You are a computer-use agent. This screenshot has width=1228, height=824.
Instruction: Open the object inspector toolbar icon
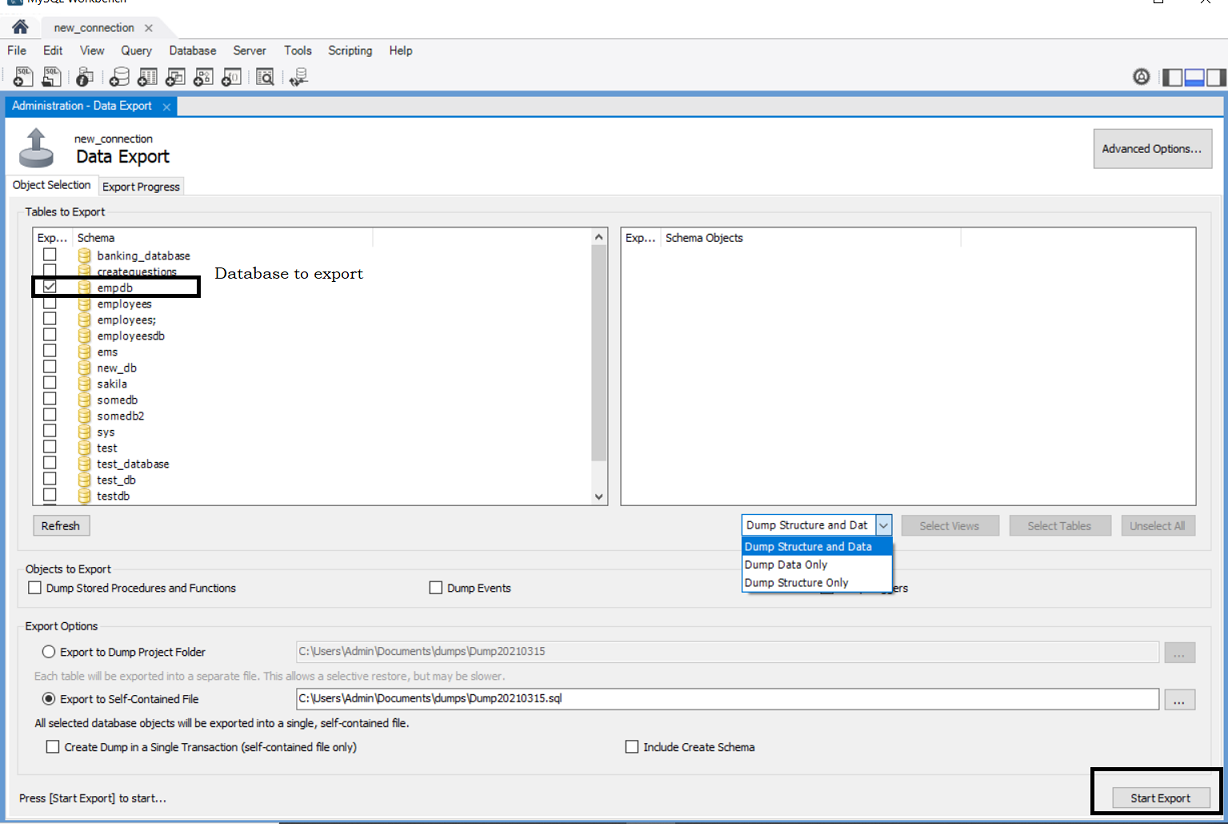coord(85,76)
